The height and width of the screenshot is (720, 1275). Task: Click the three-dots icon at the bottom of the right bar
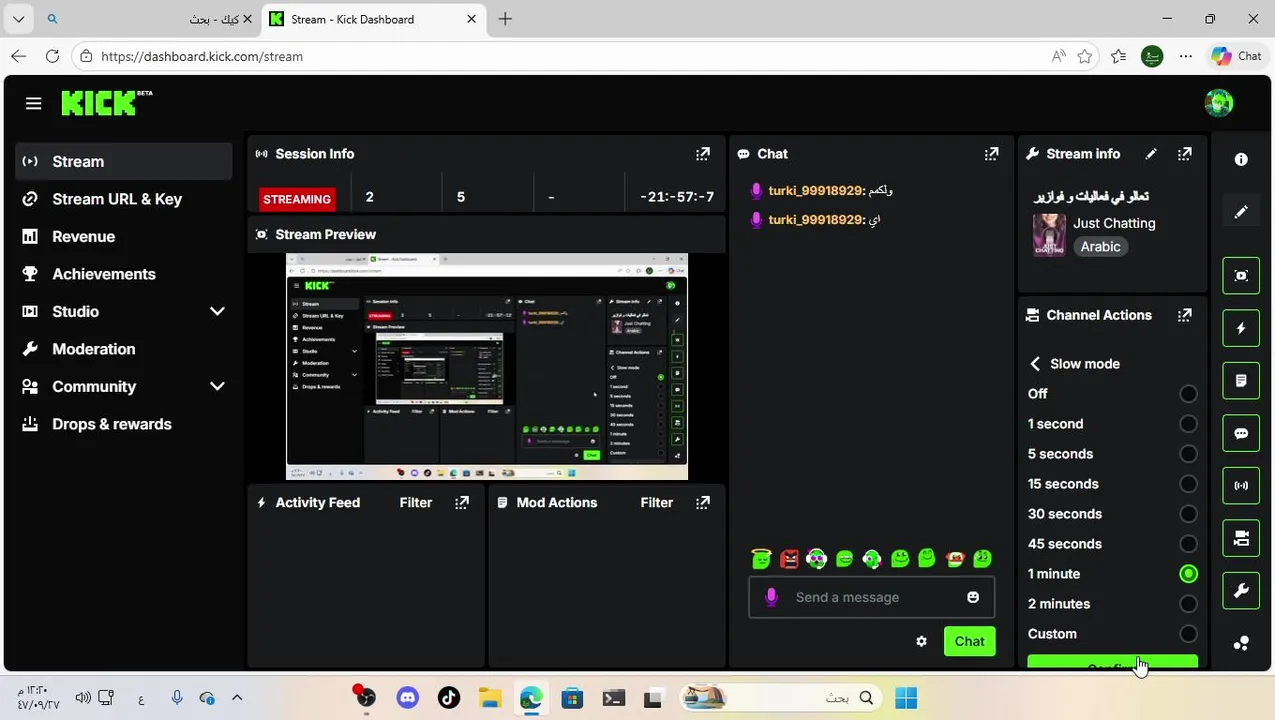click(1241, 644)
